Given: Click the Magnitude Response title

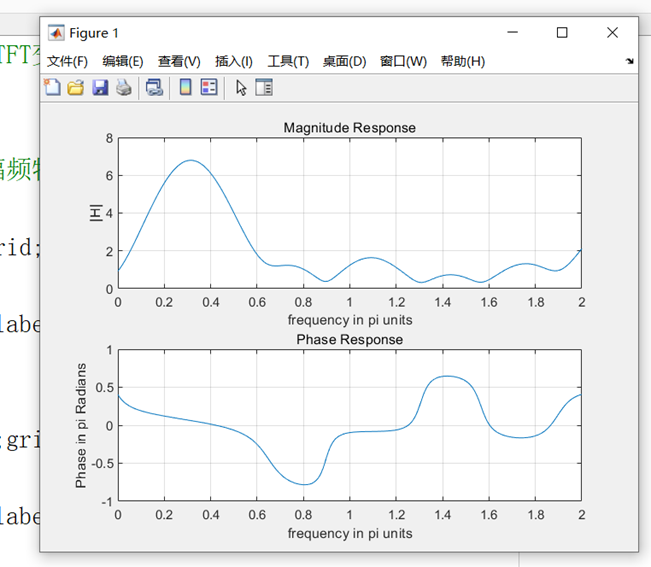Looking at the screenshot, I should coord(350,127).
